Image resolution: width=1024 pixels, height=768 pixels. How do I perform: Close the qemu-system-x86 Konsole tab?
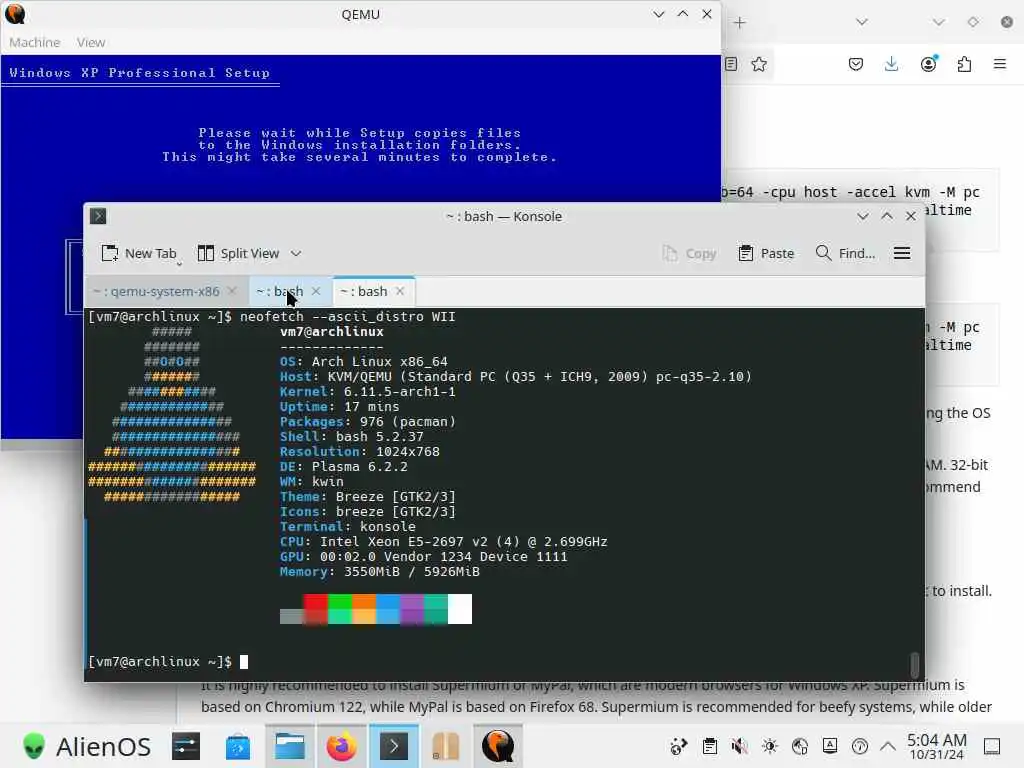click(232, 291)
